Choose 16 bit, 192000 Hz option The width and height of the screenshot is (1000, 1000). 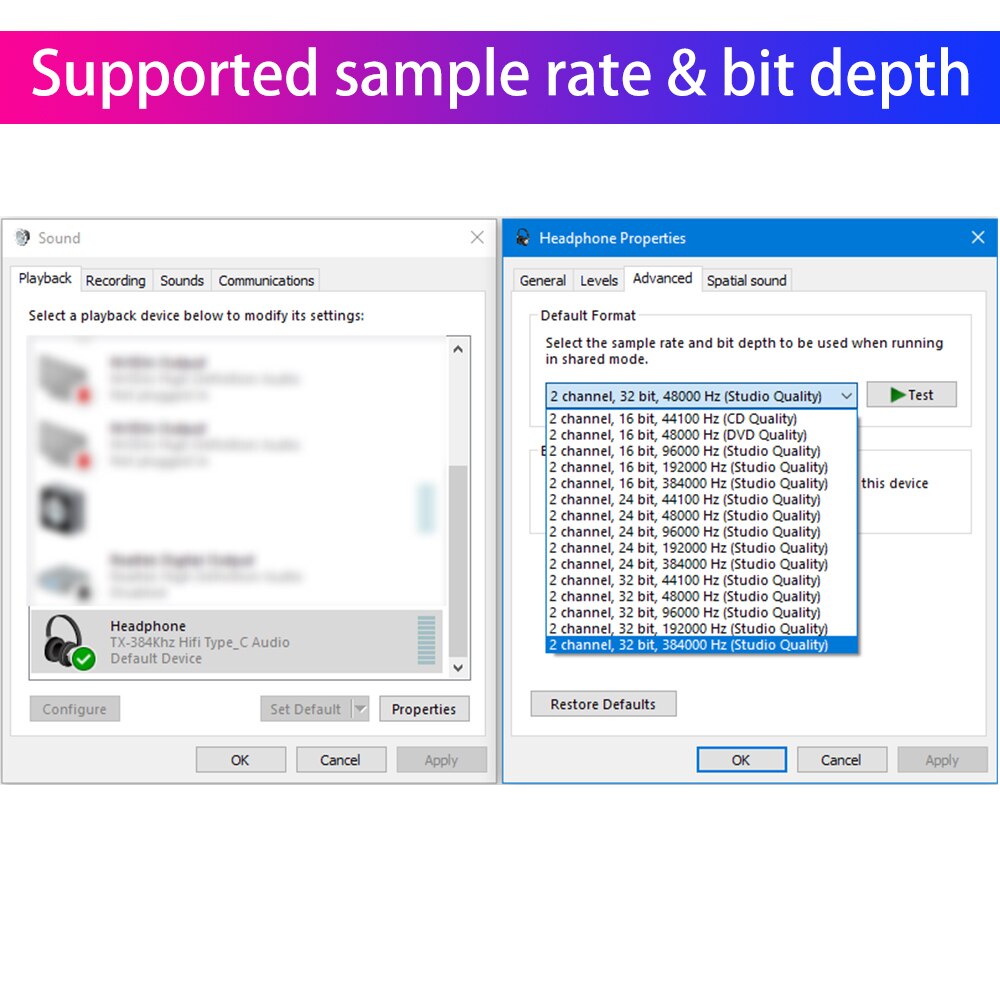point(702,467)
